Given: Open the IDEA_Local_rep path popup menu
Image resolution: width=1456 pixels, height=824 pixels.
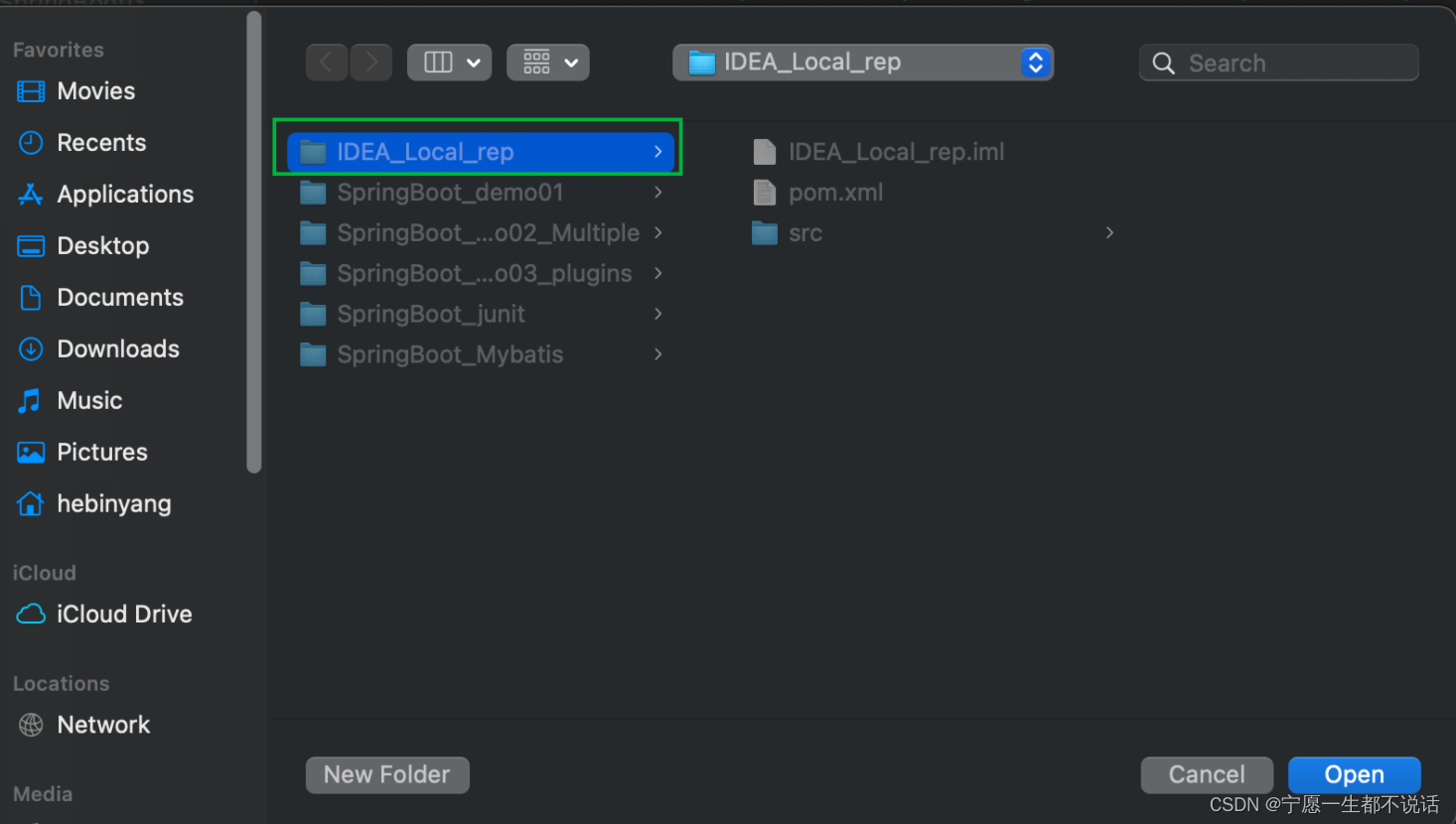Looking at the screenshot, I should tap(863, 63).
